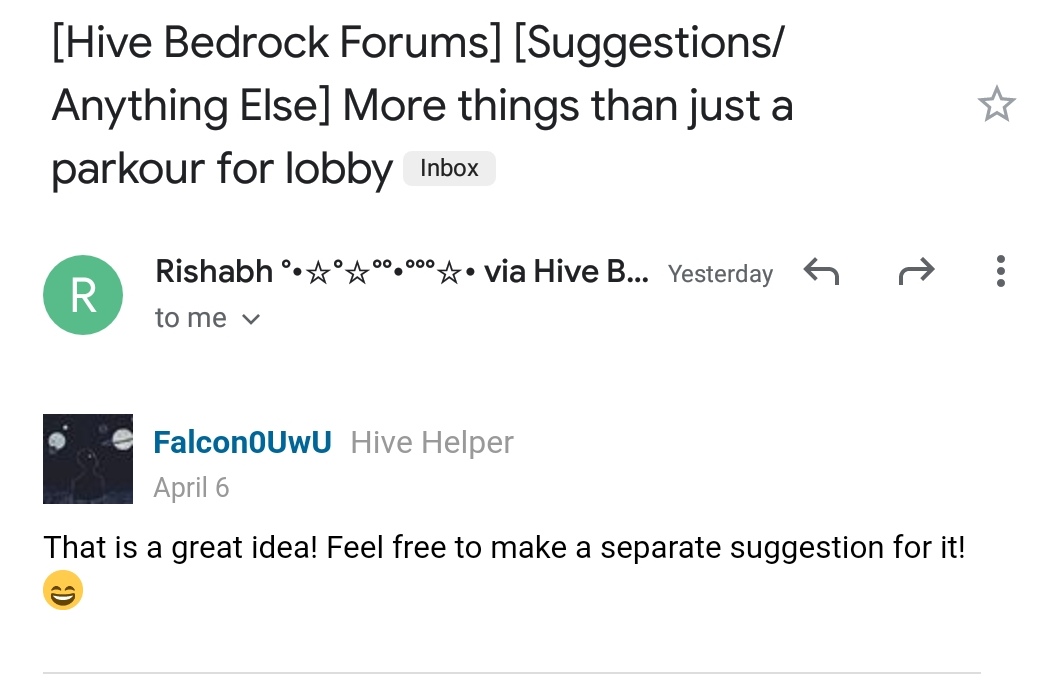Click the forward arrow icon

click(916, 271)
